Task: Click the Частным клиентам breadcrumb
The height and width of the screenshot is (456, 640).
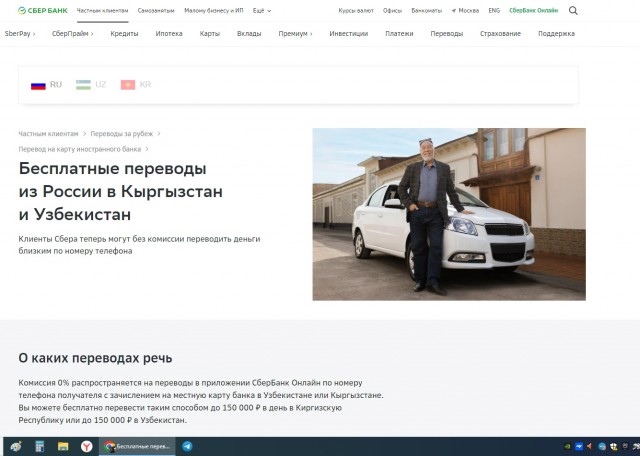Action: click(x=48, y=134)
